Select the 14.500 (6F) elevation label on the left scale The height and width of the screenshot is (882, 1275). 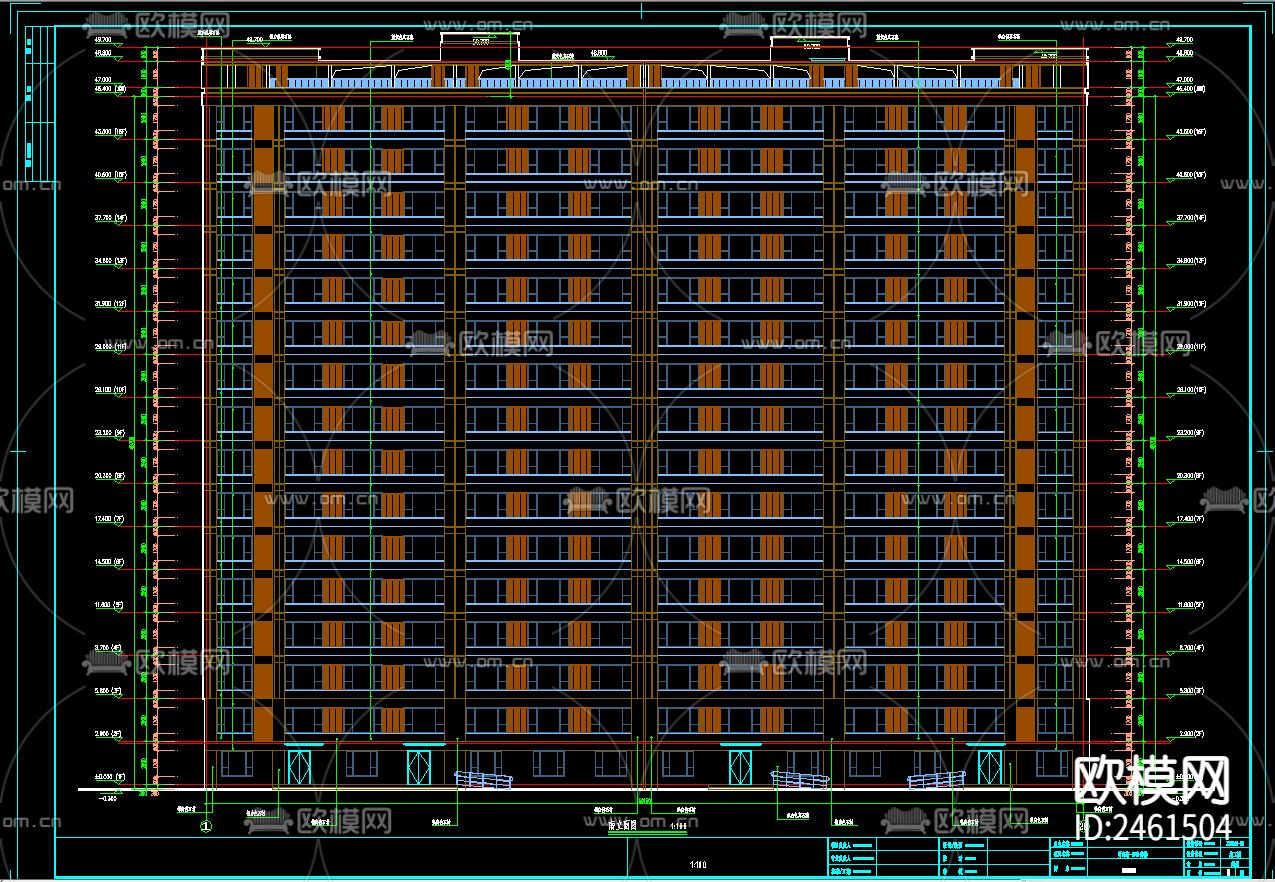[x=109, y=563]
